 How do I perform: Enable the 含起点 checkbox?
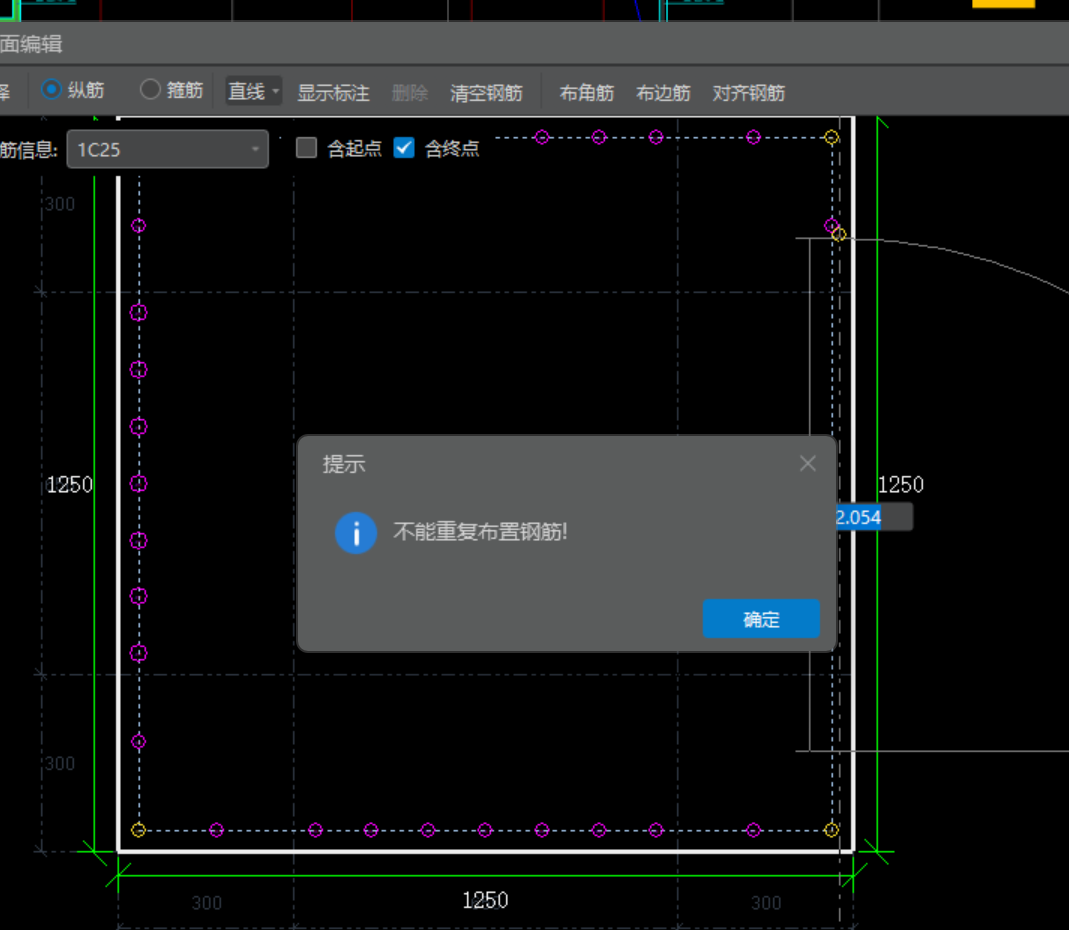307,148
